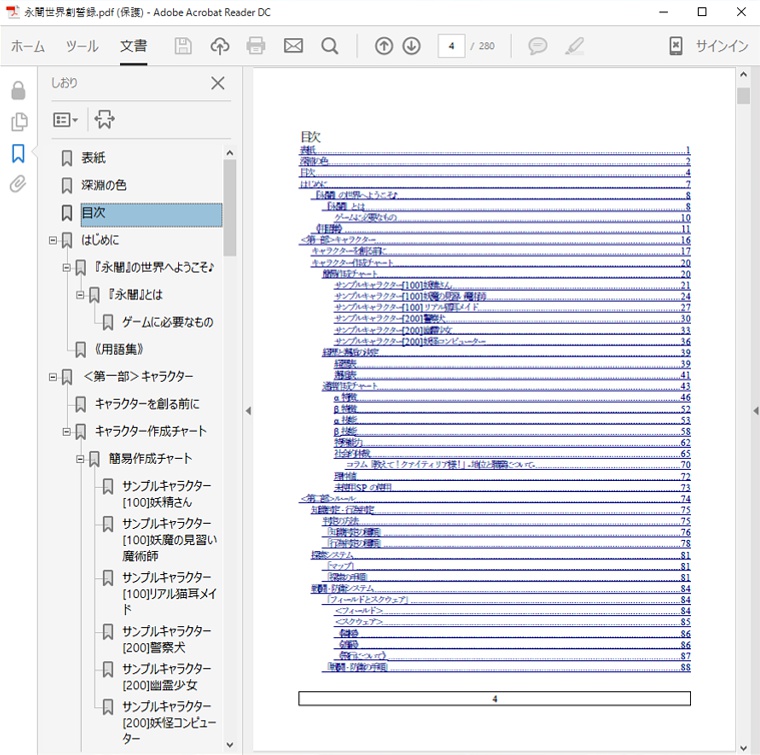Maximize the Acrobat Reader window

coord(702,12)
